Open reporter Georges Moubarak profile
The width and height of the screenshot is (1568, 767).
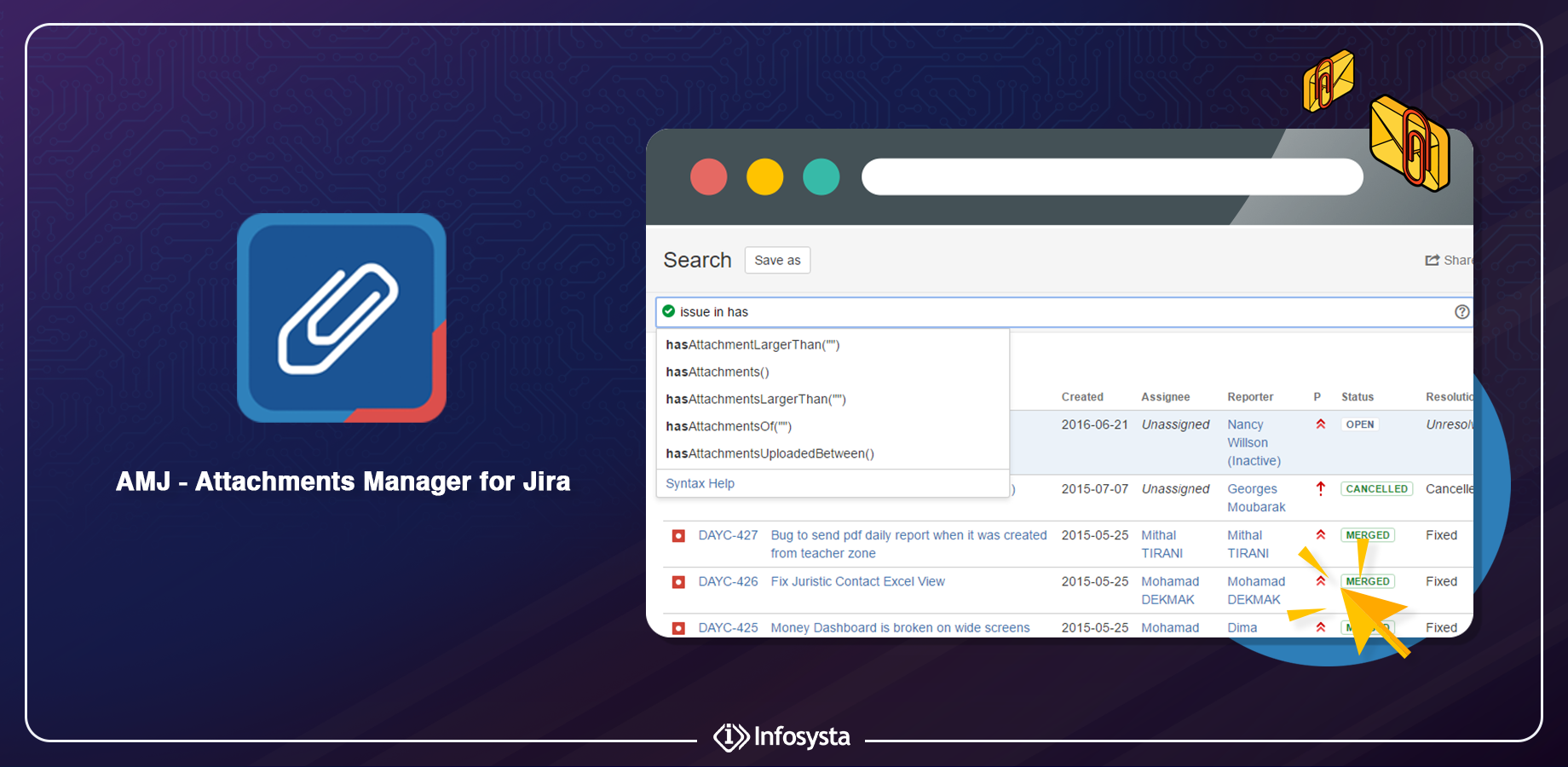click(x=1256, y=498)
